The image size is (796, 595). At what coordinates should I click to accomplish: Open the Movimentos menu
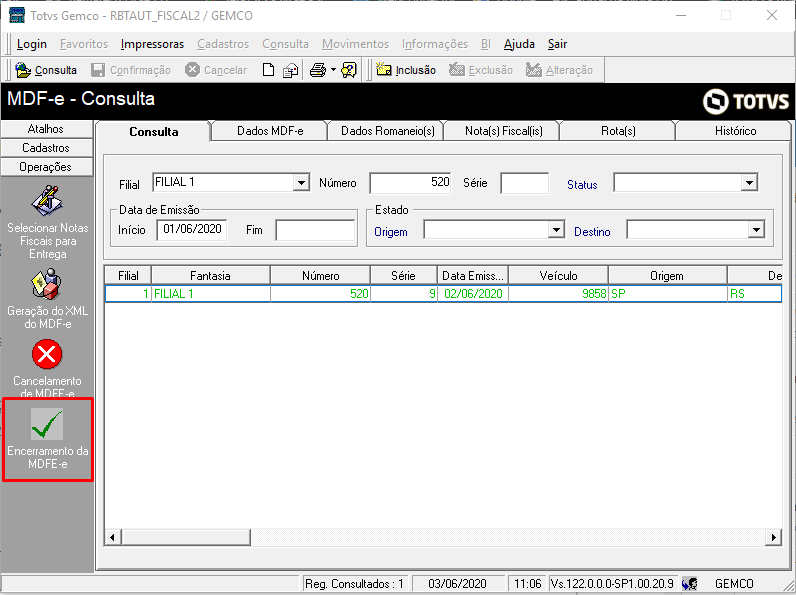tap(355, 44)
